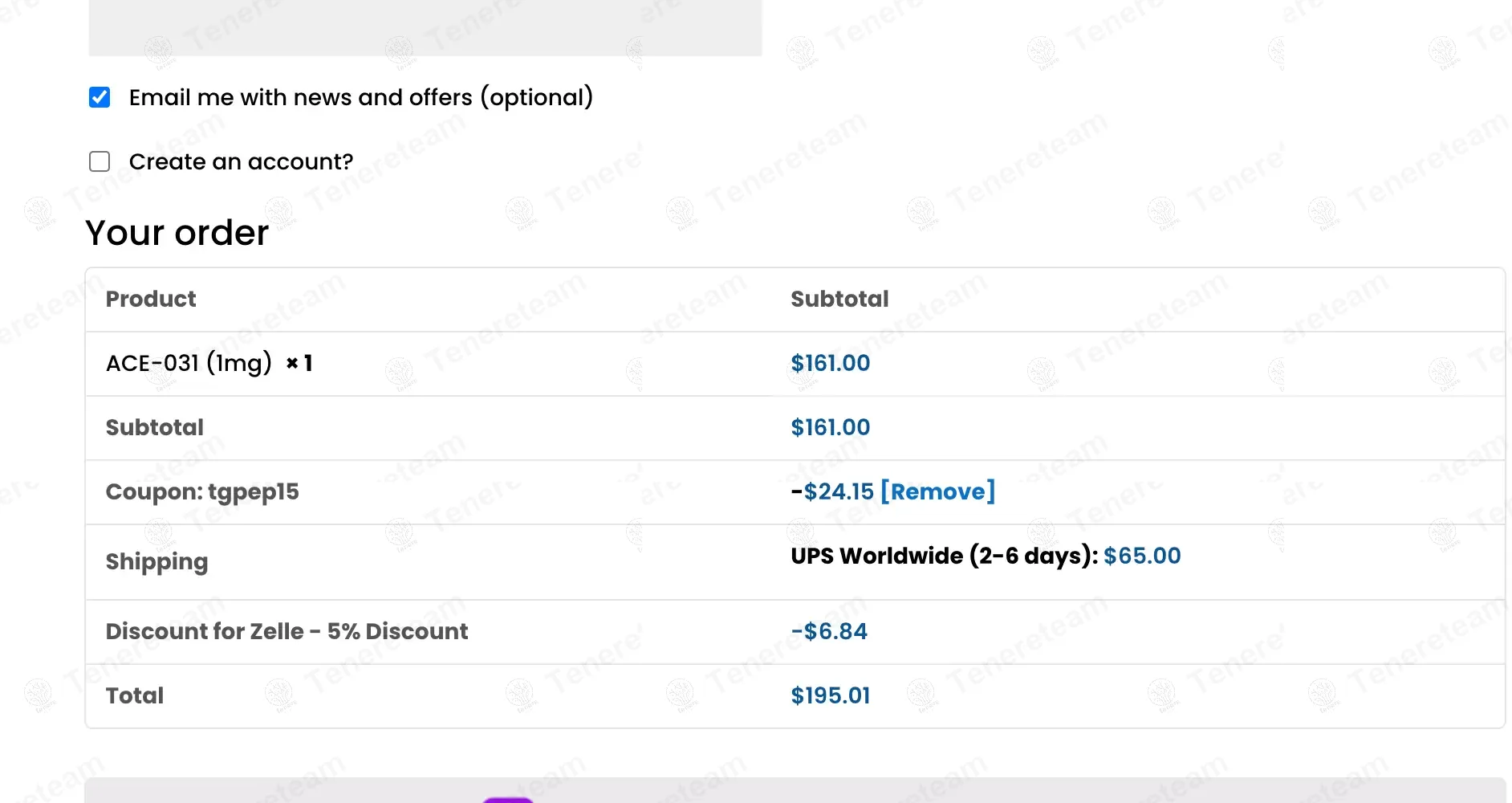Viewport: 1512px width, 803px height.
Task: Select the UPS Worldwide (2-6 days) shipping text
Action: [944, 556]
